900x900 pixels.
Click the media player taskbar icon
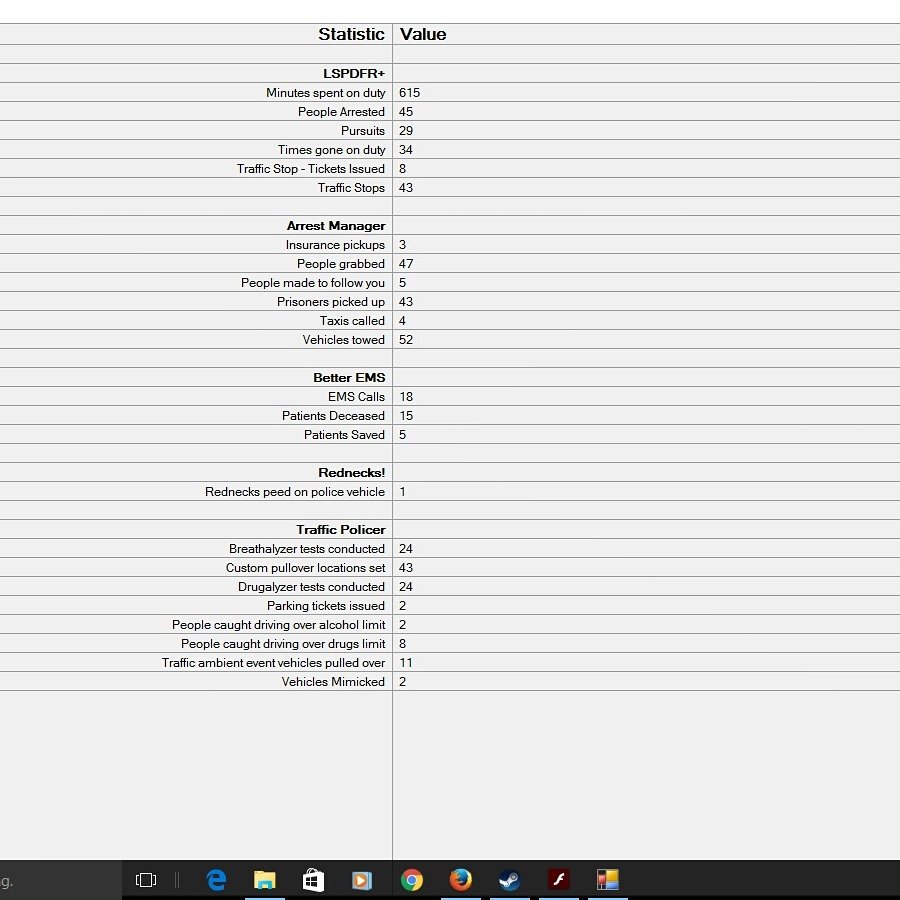pyautogui.click(x=362, y=880)
